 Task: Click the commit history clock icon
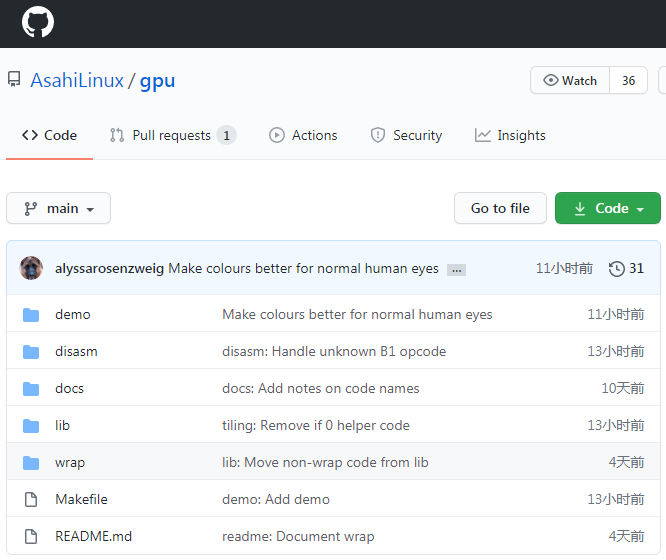click(616, 269)
